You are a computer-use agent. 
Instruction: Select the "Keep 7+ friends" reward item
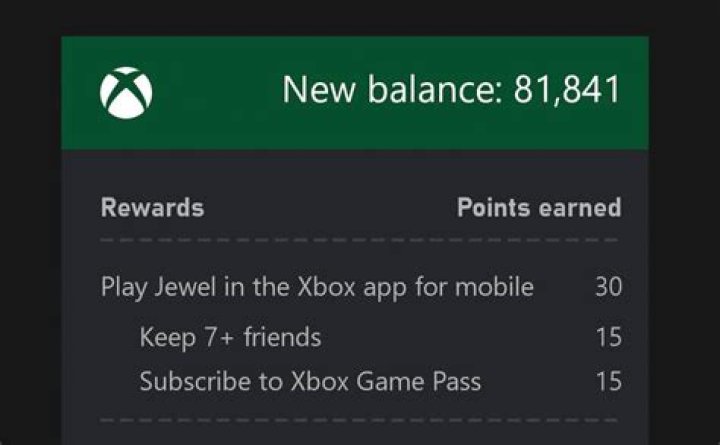click(230, 337)
